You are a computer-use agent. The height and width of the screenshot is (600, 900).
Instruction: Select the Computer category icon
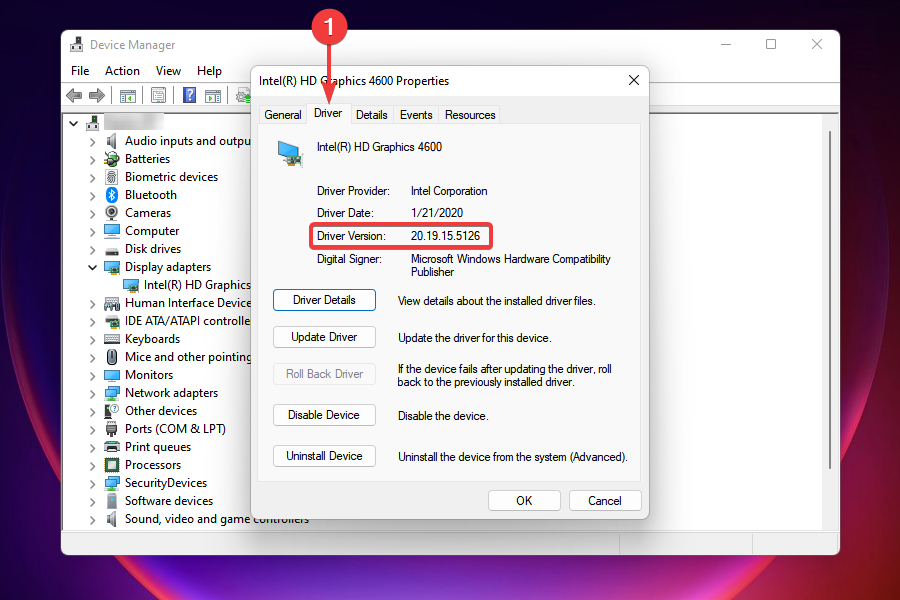point(112,231)
